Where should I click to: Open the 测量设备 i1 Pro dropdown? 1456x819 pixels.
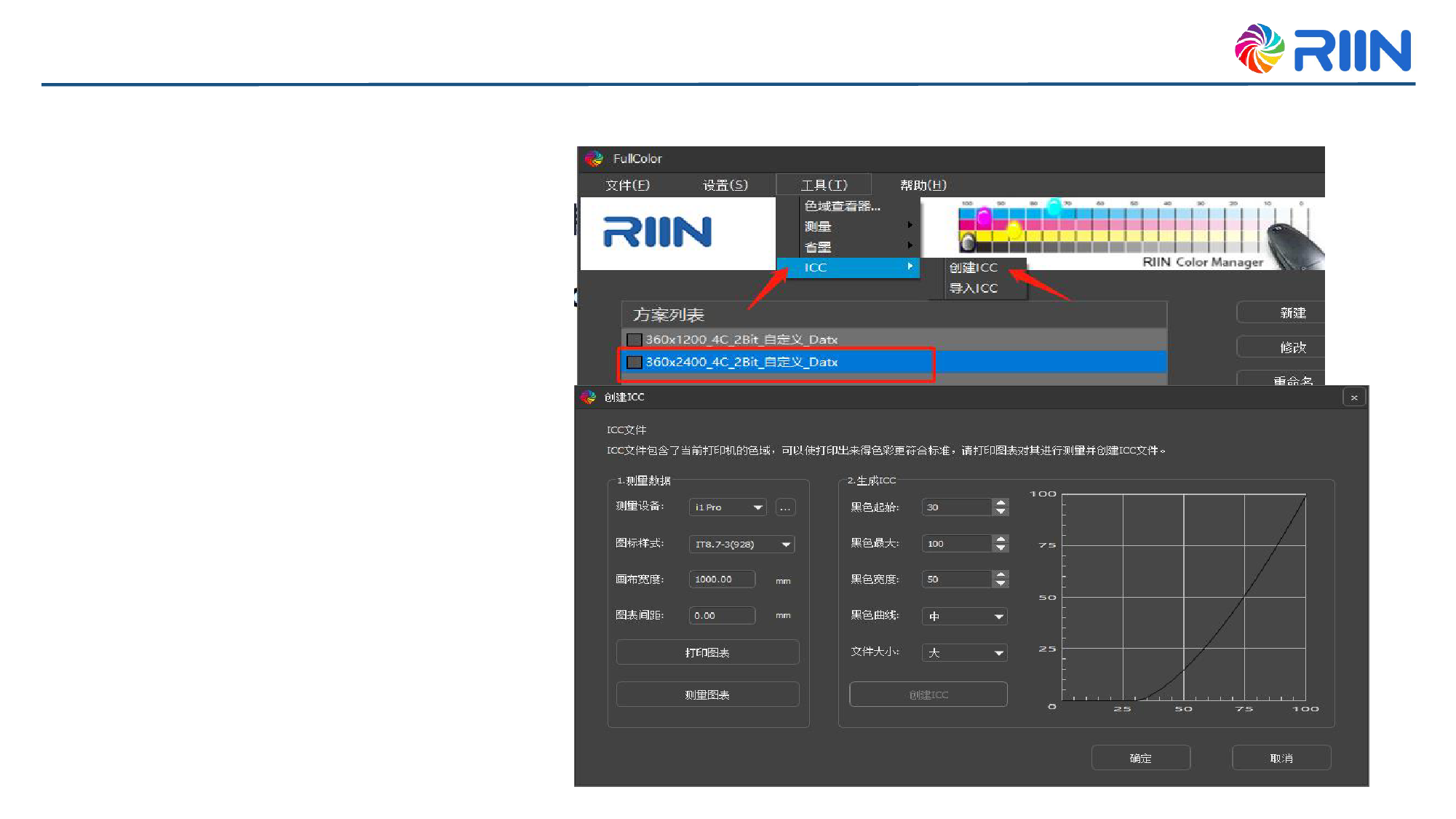tap(728, 507)
